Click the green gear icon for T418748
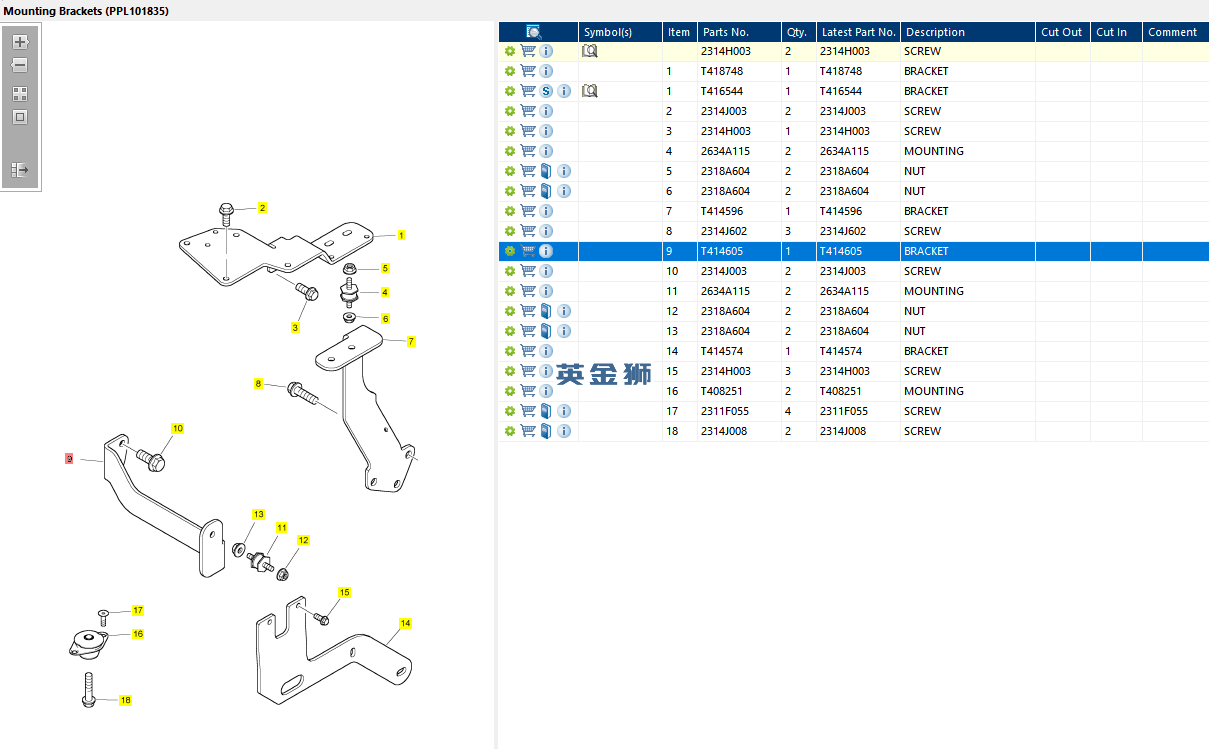Image resolution: width=1209 pixels, height=749 pixels. [510, 71]
